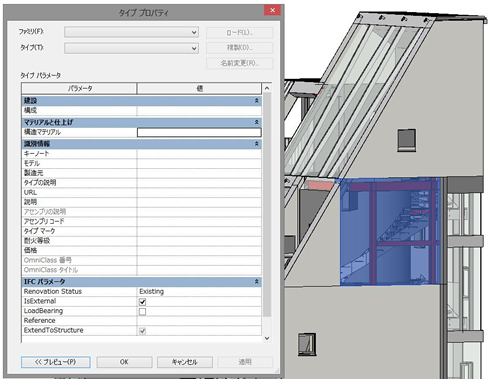Open the タイプ(T) type dropdown
Screen dimensions: 500x379
(131, 48)
